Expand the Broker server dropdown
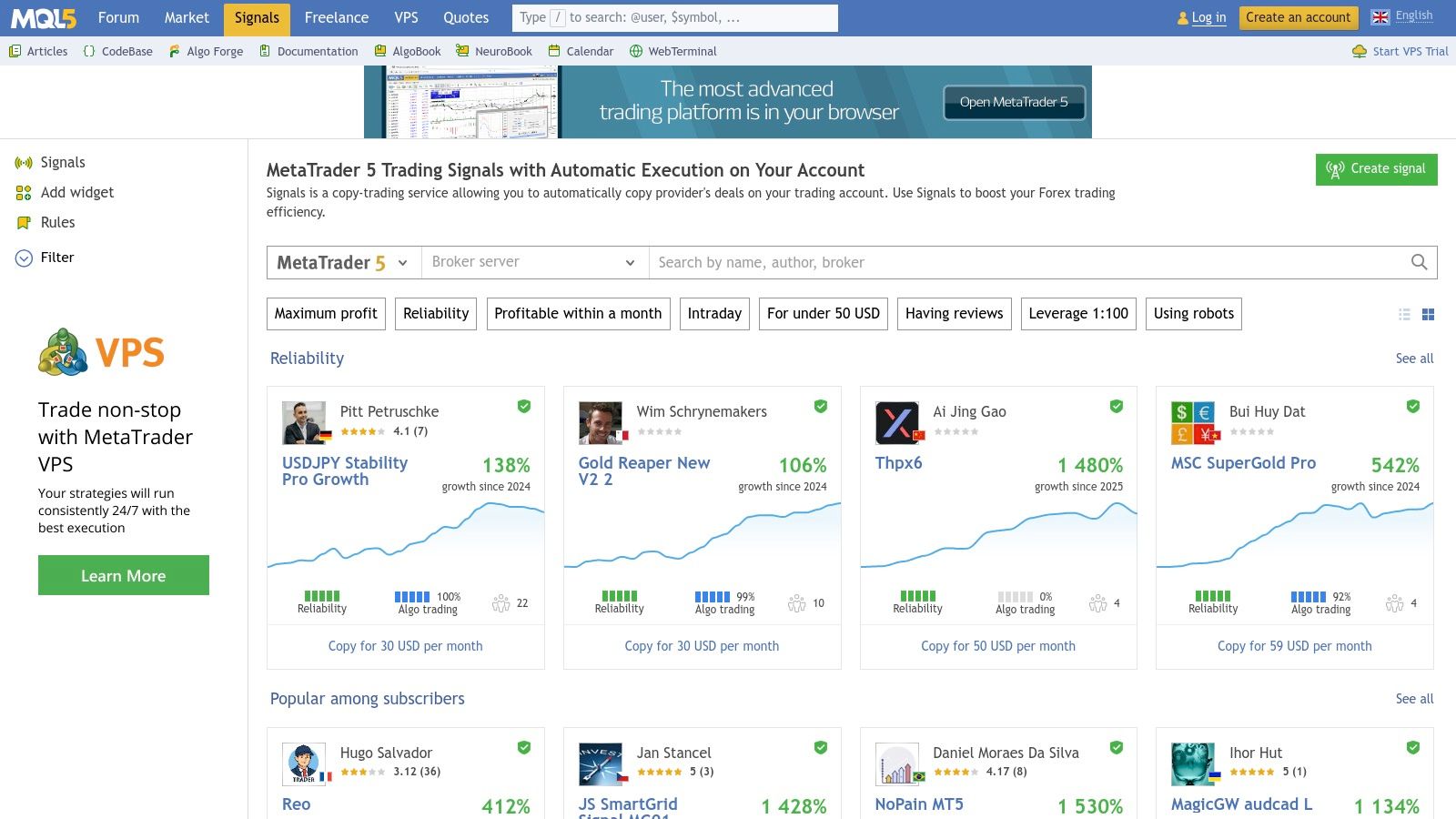1456x819 pixels. (x=534, y=263)
